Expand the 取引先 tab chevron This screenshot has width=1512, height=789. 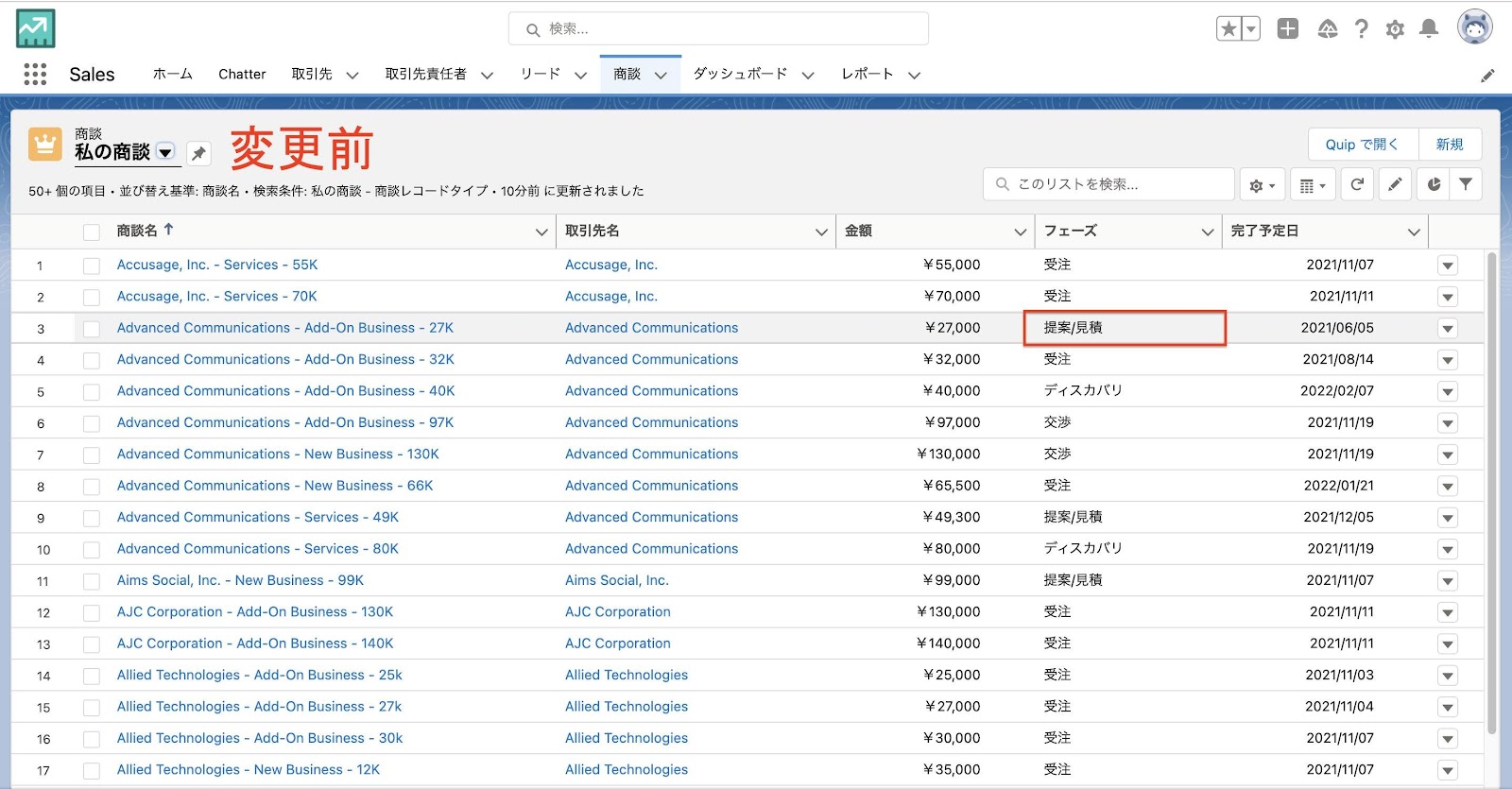coord(352,75)
